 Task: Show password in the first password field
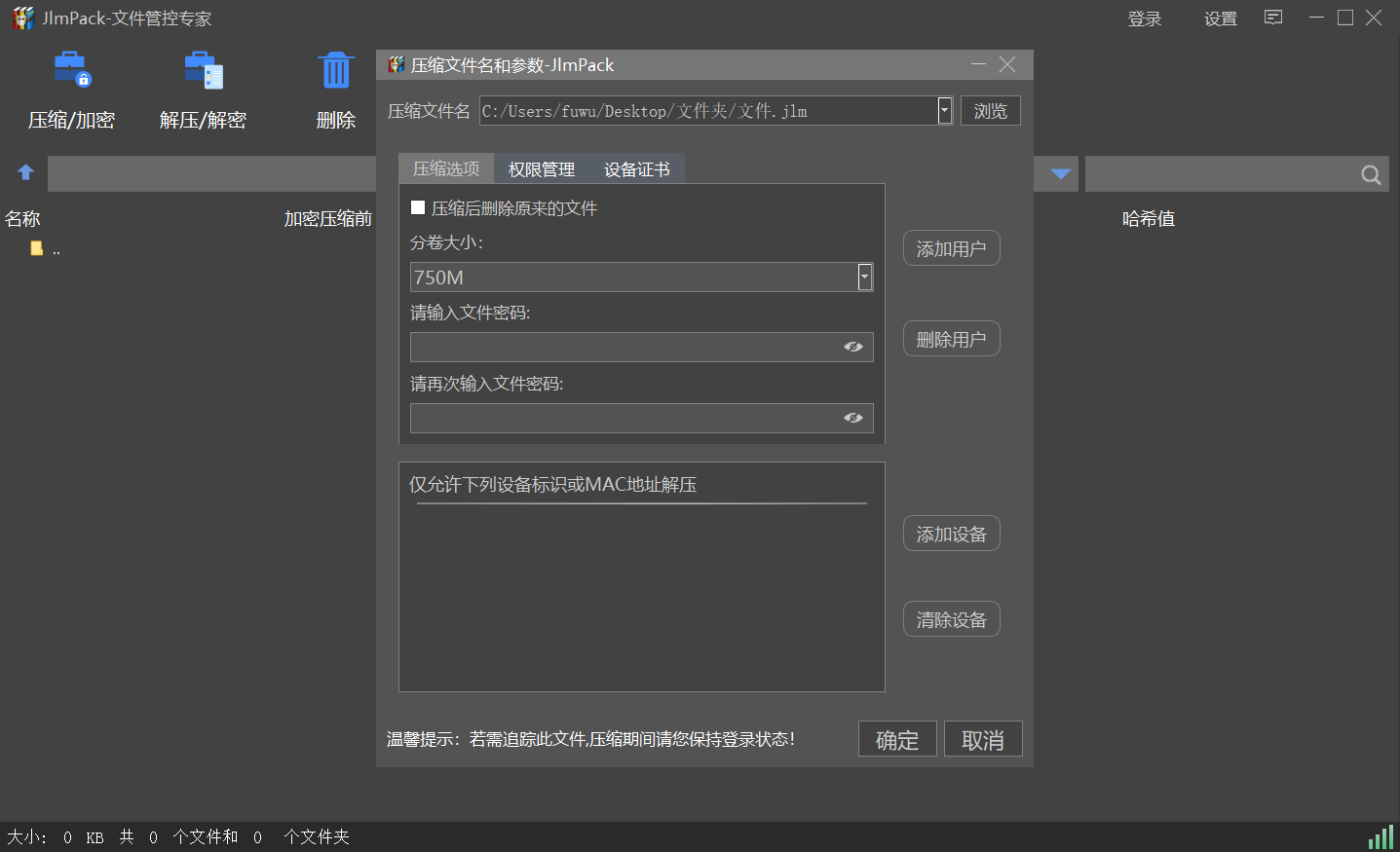[853, 347]
